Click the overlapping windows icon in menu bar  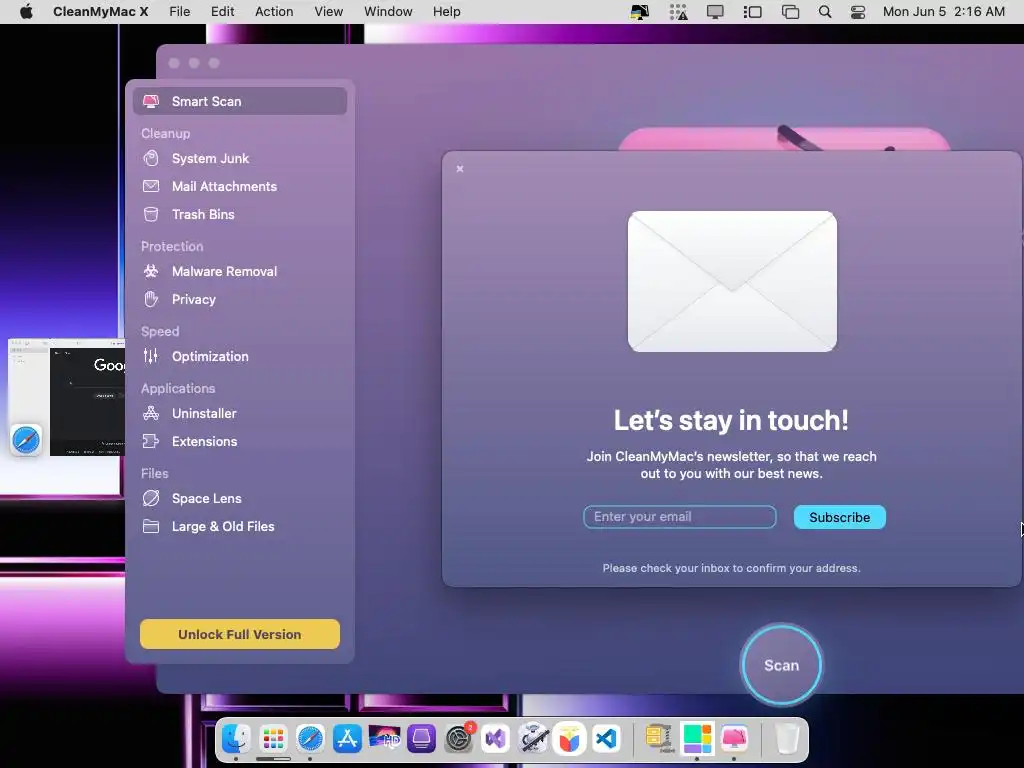pyautogui.click(x=790, y=12)
